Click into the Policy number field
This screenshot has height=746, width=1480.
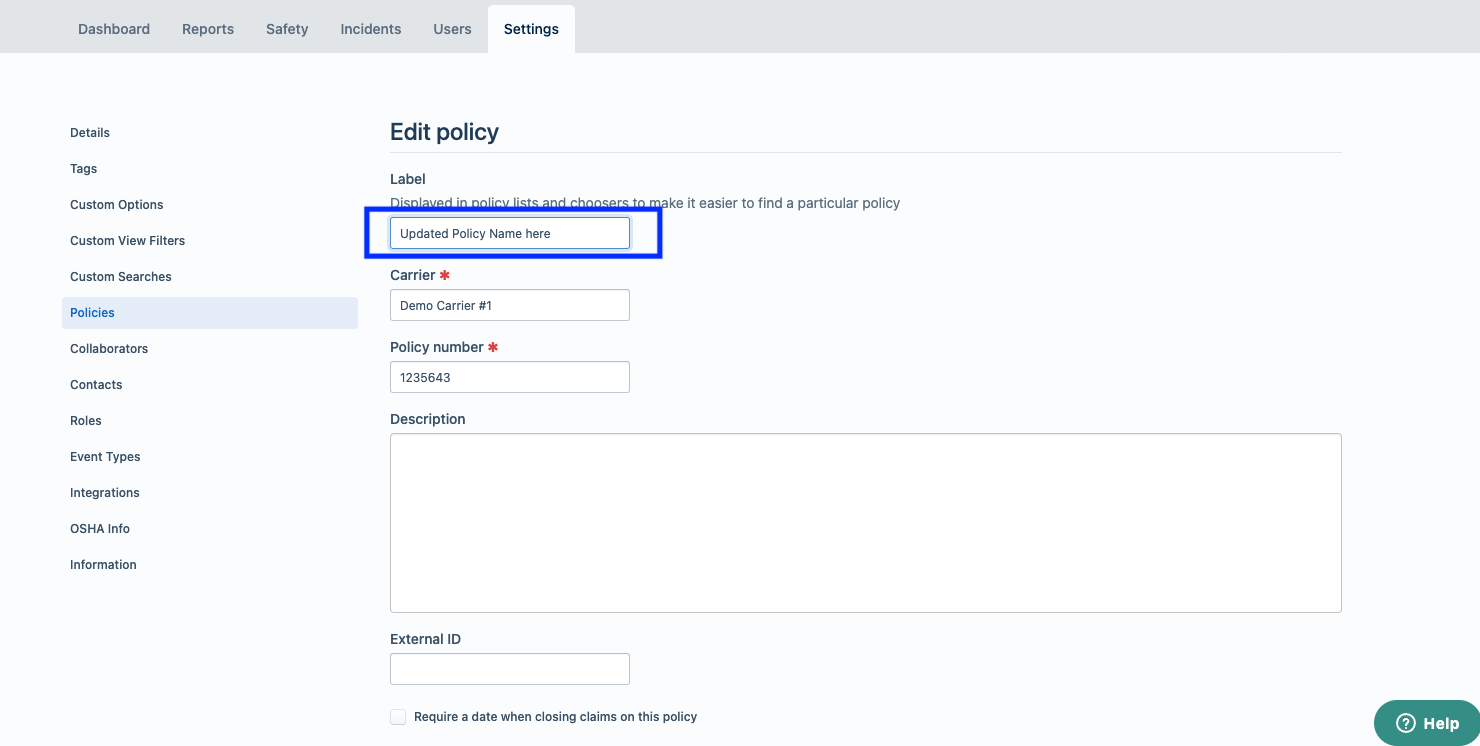tap(510, 377)
